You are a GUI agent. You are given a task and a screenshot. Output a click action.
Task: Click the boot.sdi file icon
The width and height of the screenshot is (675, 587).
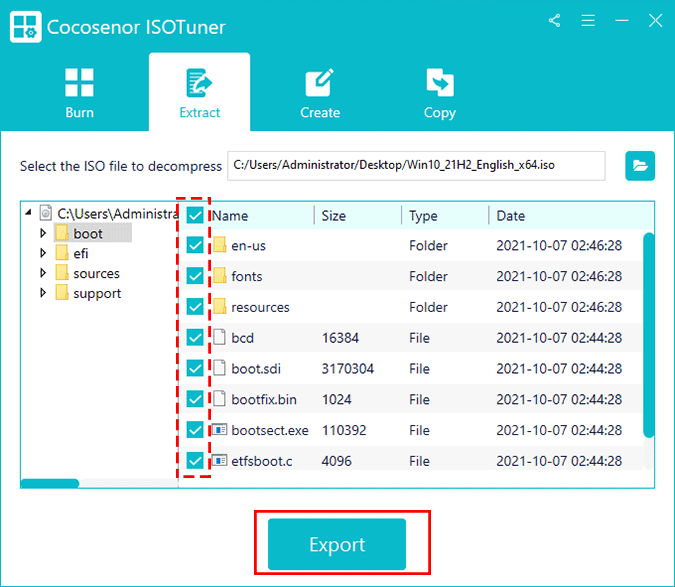[x=220, y=368]
